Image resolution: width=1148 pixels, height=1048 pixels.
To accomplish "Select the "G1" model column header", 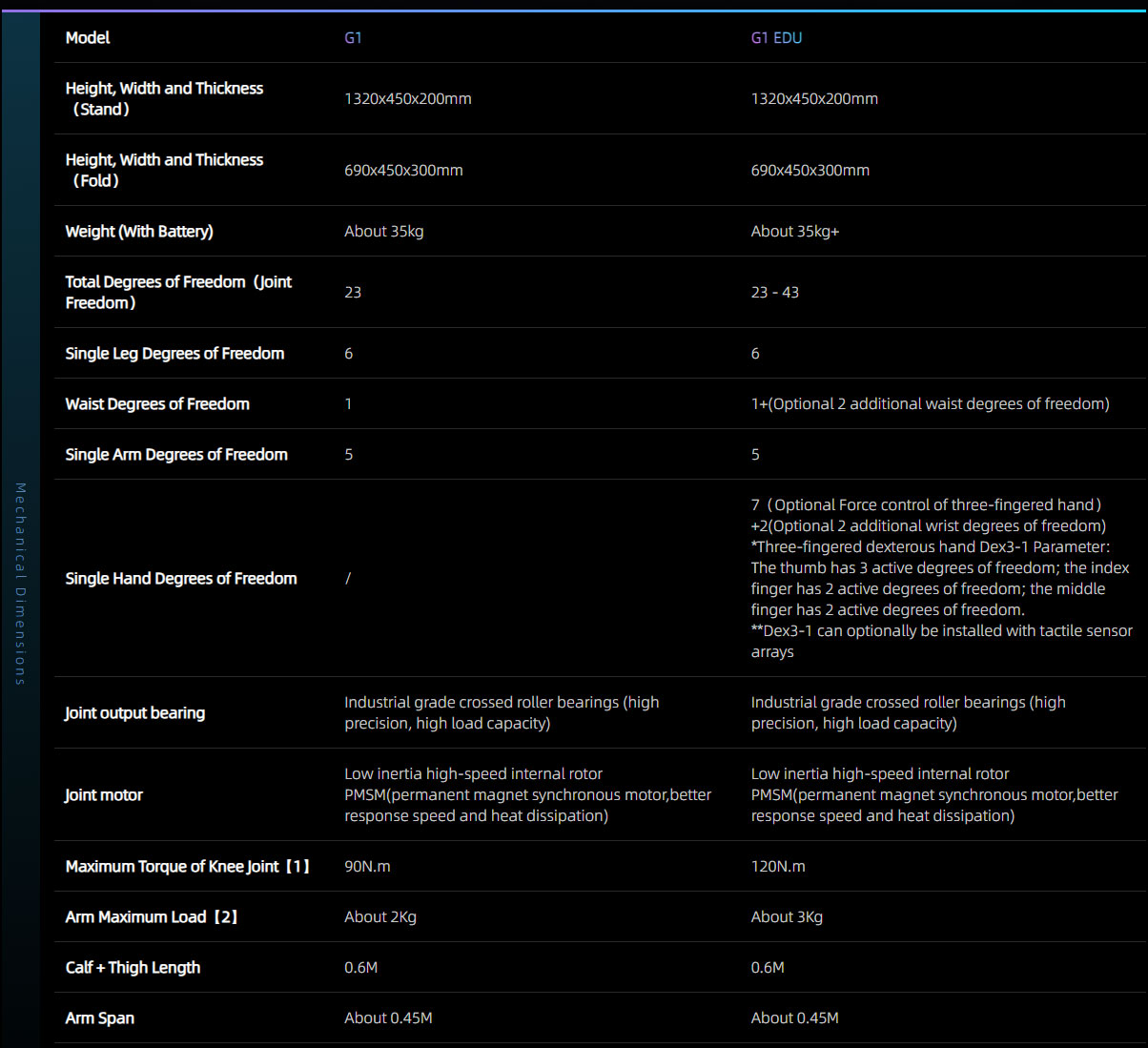I will point(353,37).
